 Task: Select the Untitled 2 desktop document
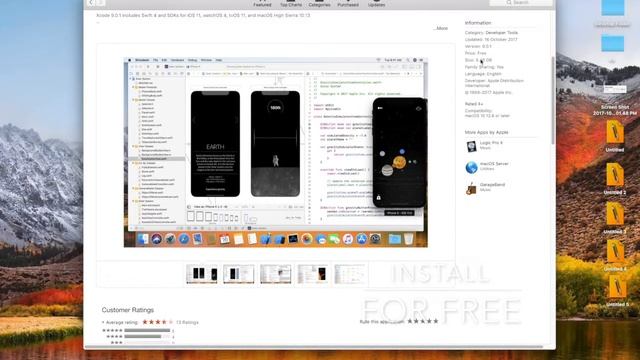click(x=615, y=178)
